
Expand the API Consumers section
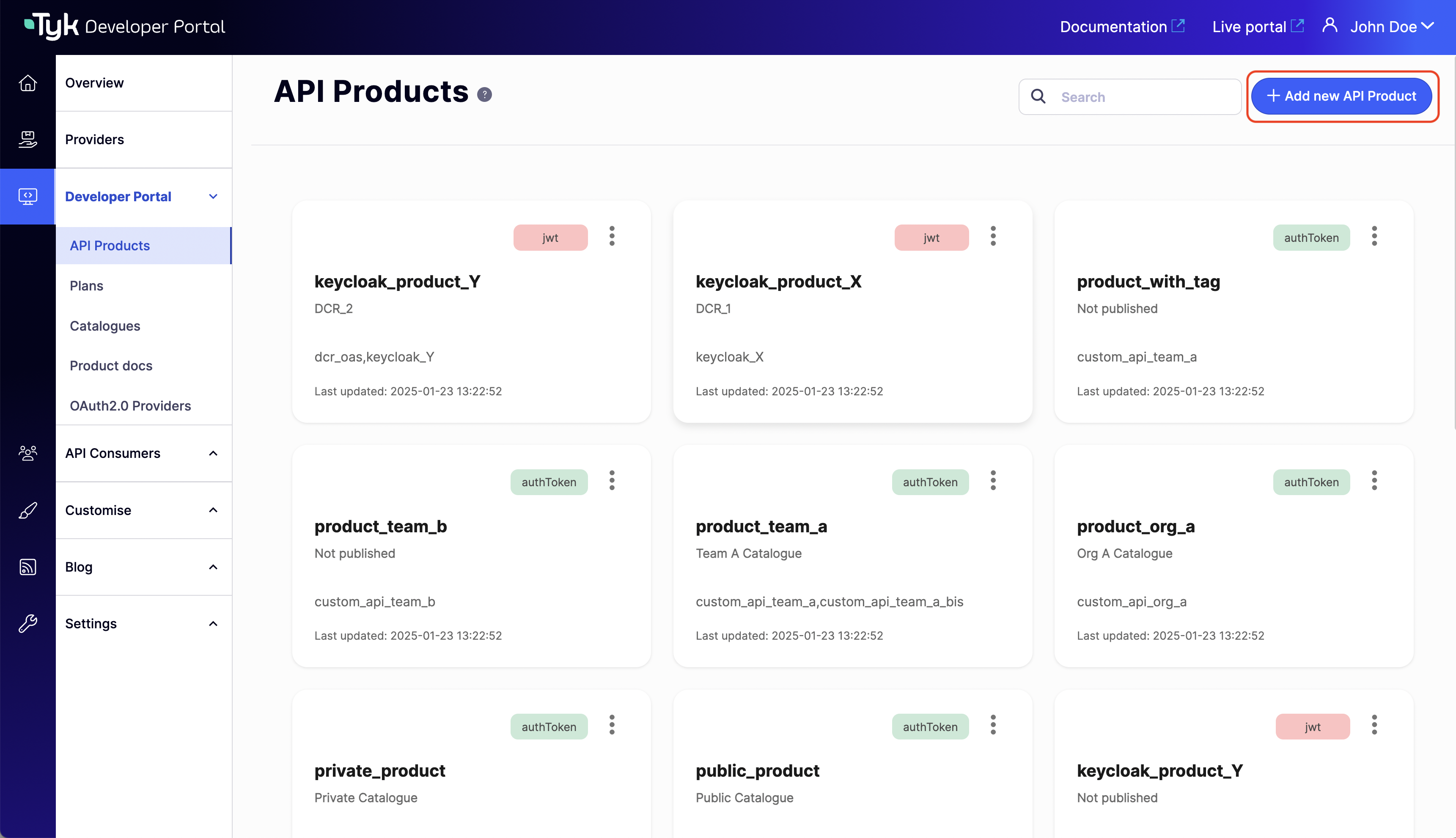tap(213, 453)
